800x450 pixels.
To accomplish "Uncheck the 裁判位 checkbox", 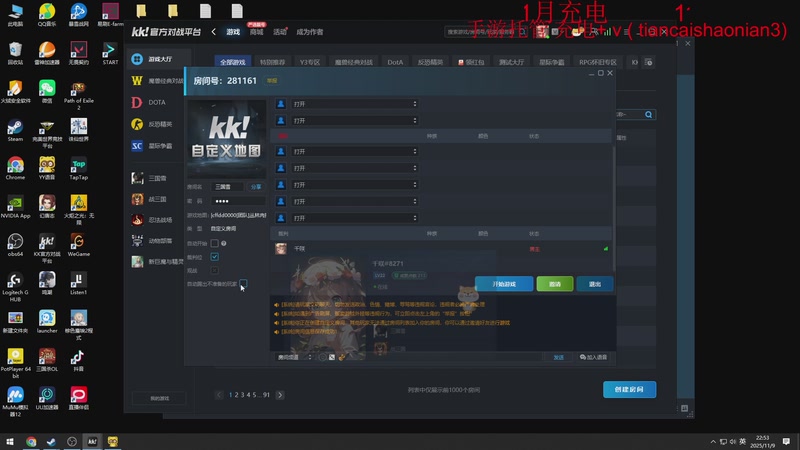I will [215, 257].
